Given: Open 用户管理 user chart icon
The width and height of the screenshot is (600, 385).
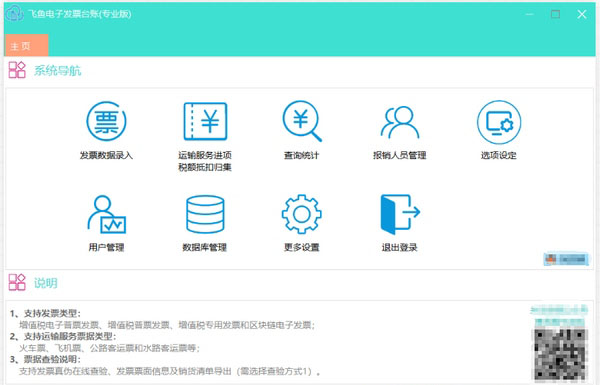Looking at the screenshot, I should pyautogui.click(x=106, y=214).
